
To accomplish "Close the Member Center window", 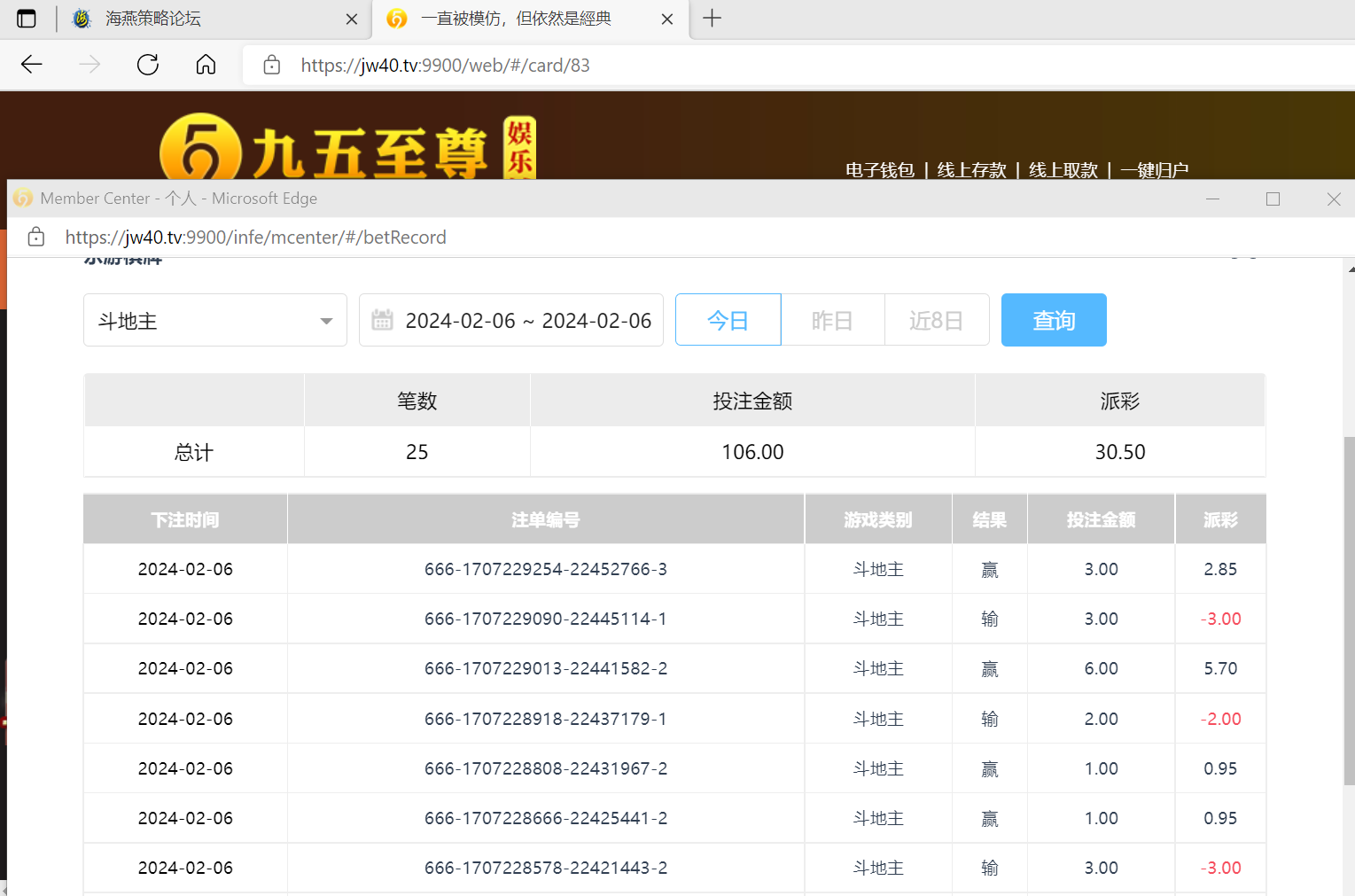I will [x=1334, y=199].
